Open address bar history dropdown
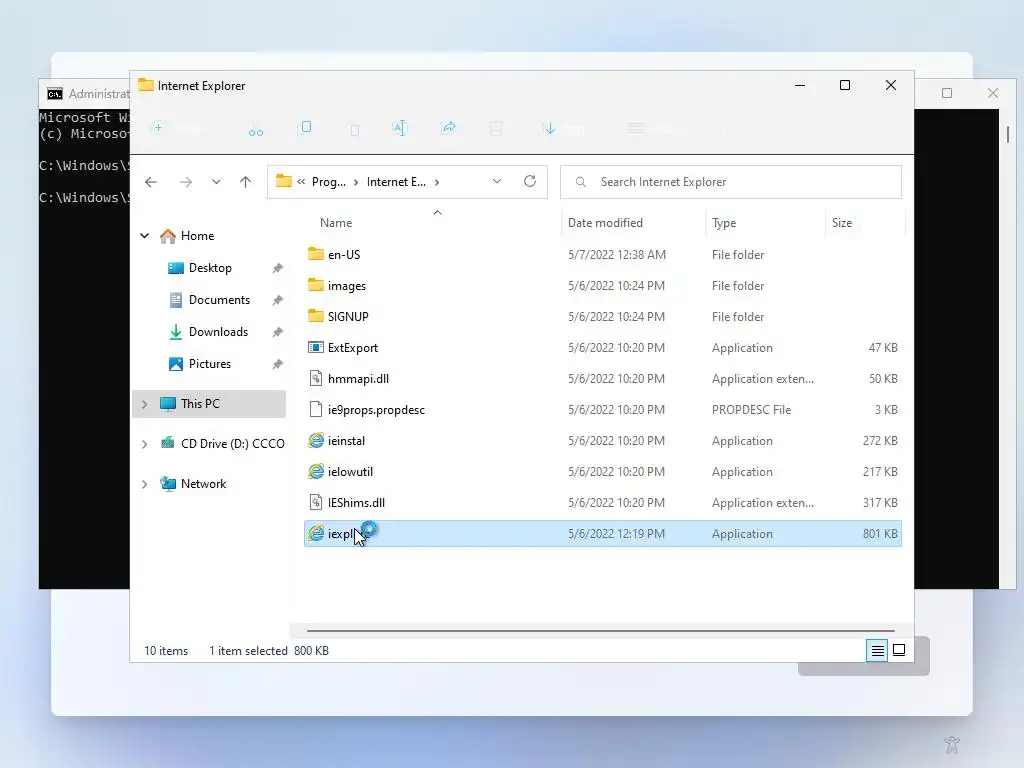The height and width of the screenshot is (768, 1024). point(497,182)
